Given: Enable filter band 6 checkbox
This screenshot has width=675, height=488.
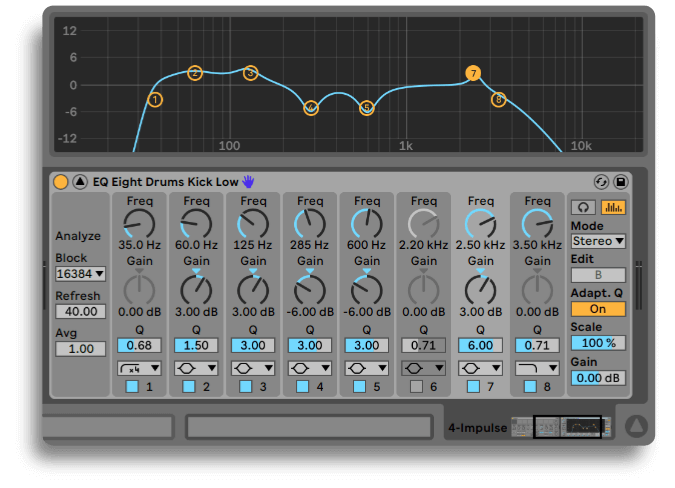Looking at the screenshot, I should point(416,386).
